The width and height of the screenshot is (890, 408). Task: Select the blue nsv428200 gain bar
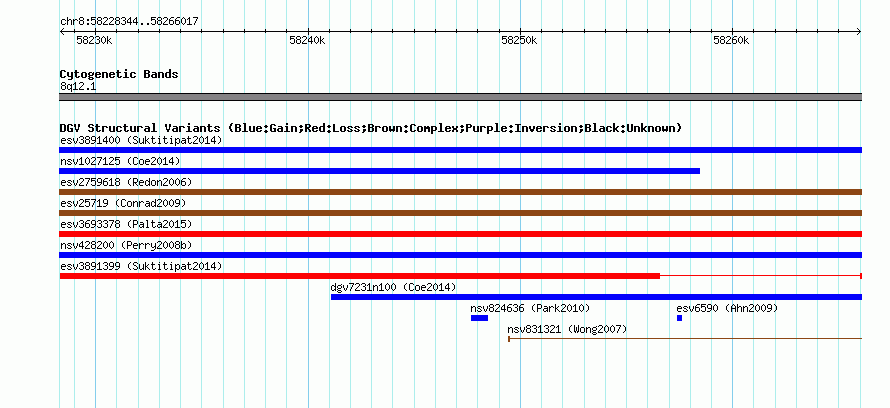pos(460,255)
